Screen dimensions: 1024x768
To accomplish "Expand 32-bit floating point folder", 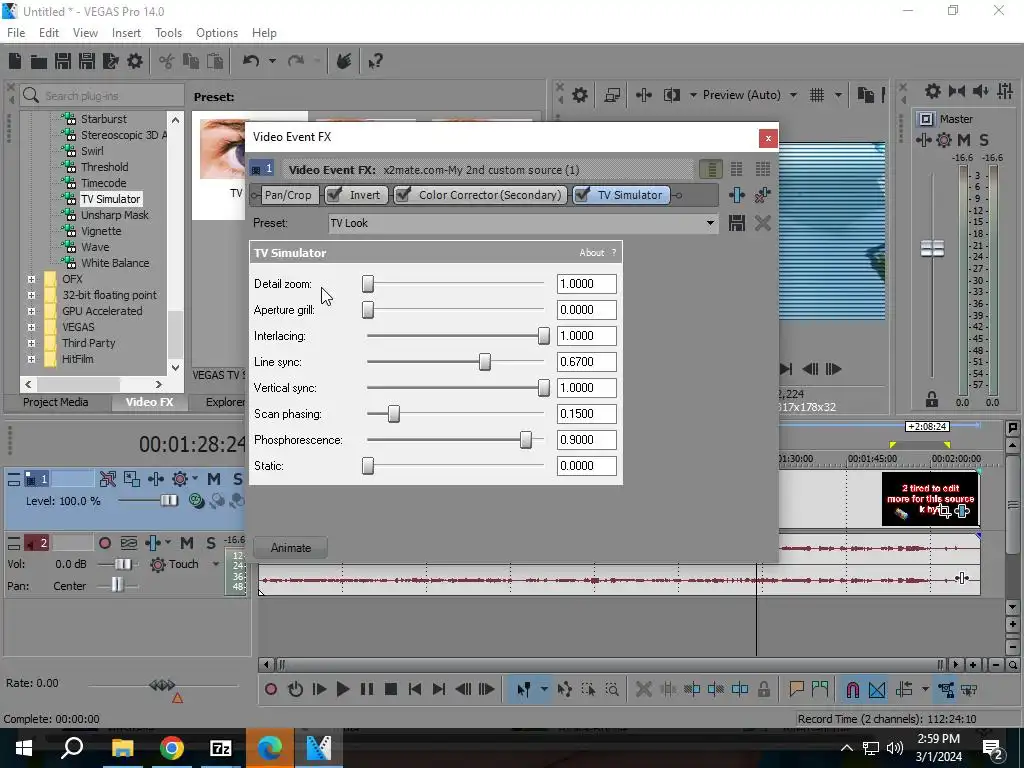I will (31, 295).
